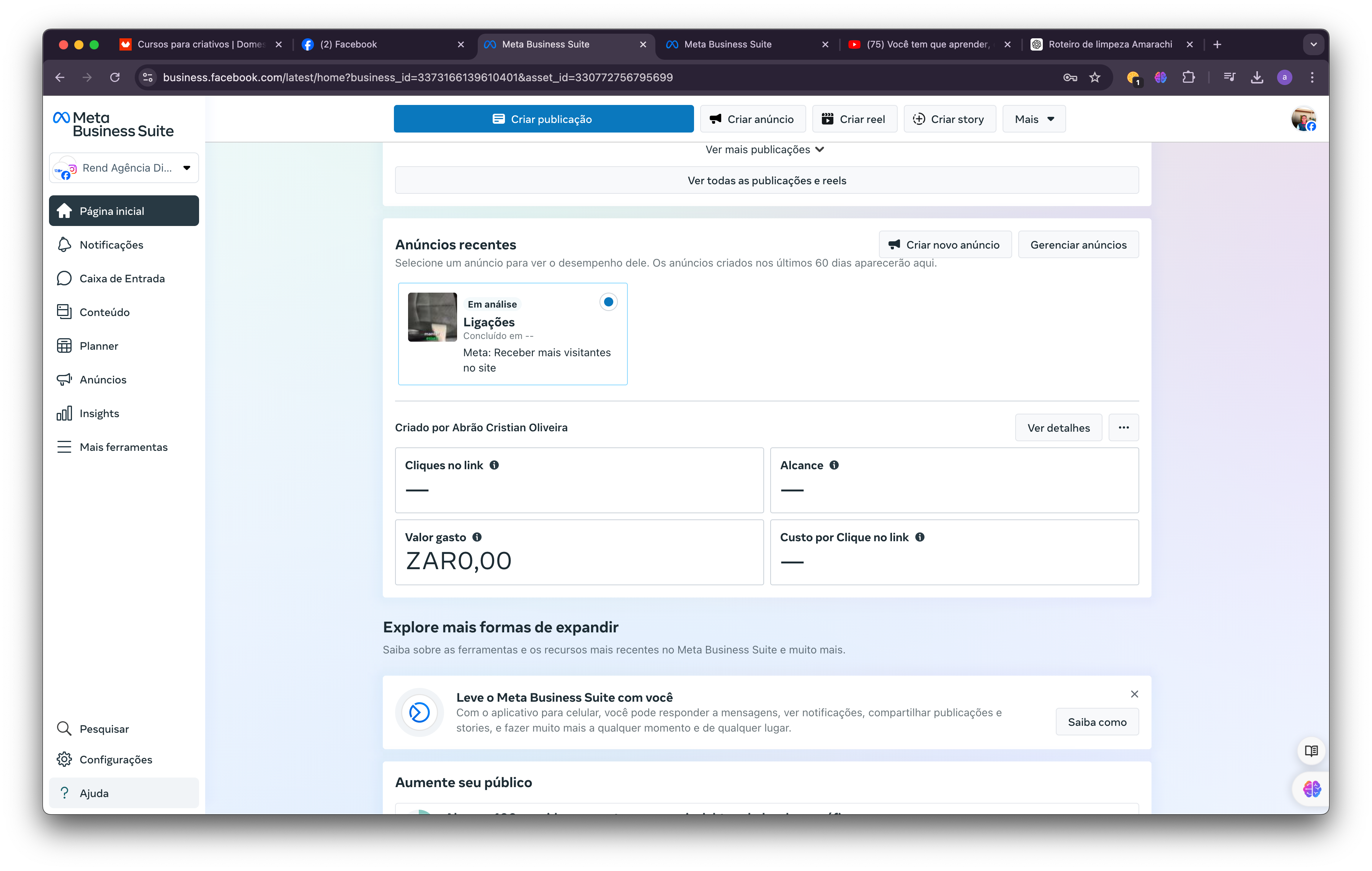Viewport: 1372px width, 871px height.
Task: Click the ZAR0,00 spent value
Action: click(459, 561)
